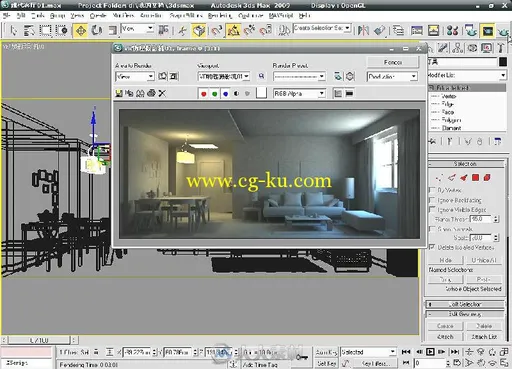Screen dimensions: 512x369
Task: Click the time slider at frame 0/100
Action: [39, 340]
